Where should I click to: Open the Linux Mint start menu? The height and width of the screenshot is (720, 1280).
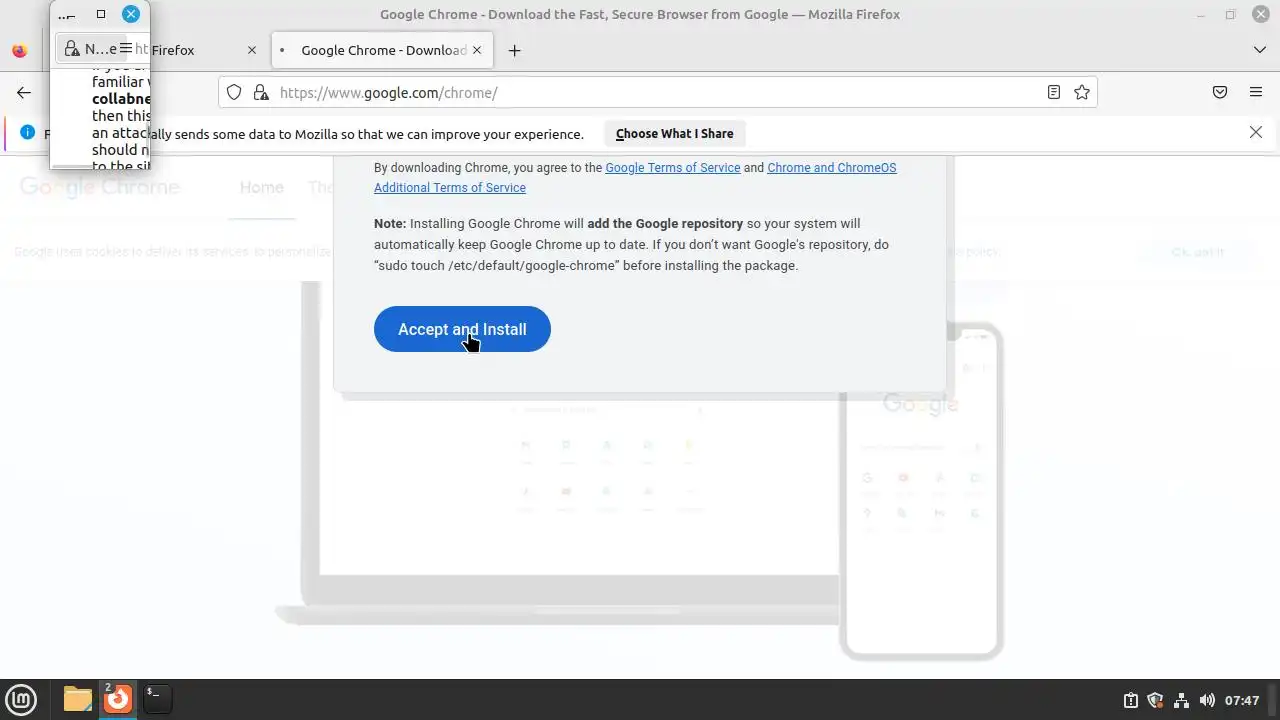pyautogui.click(x=21, y=699)
